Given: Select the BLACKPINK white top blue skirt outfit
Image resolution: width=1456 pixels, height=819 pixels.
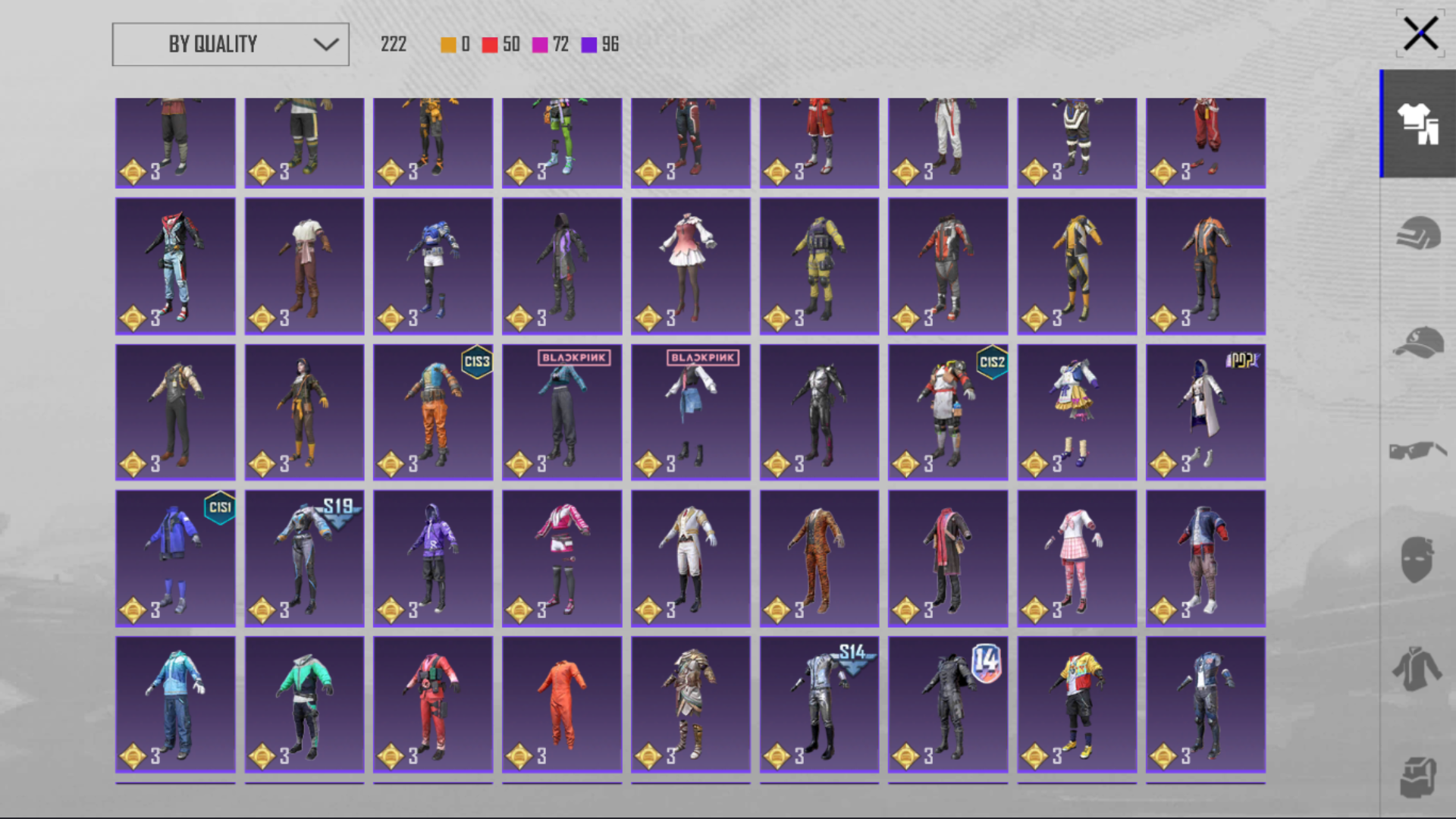Looking at the screenshot, I should (x=691, y=413).
